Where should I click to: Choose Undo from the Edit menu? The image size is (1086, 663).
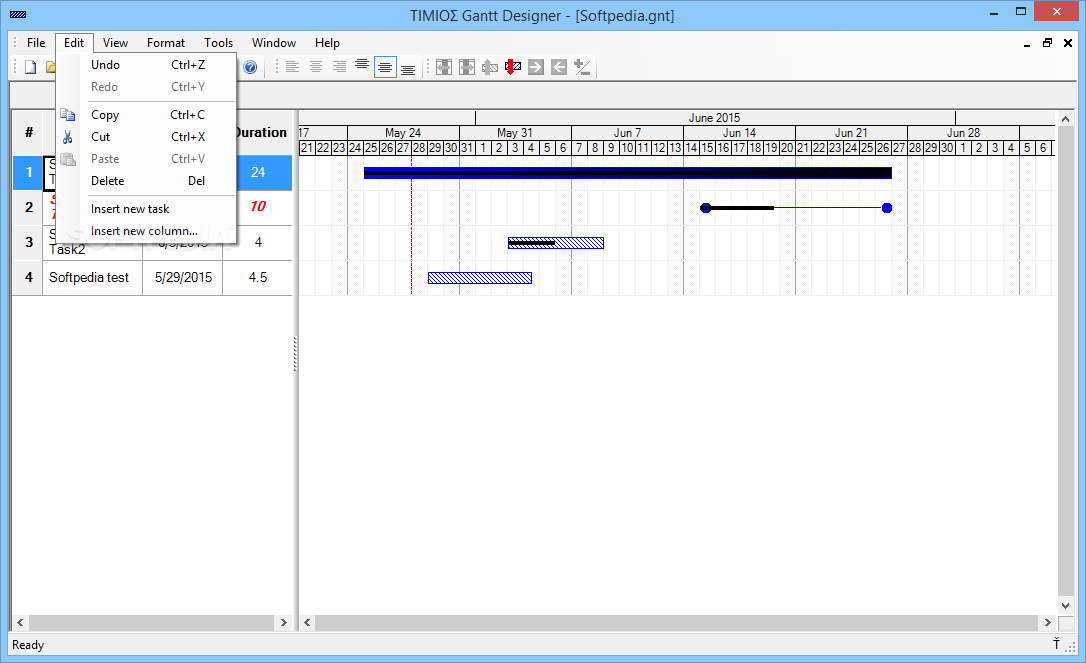pos(146,65)
